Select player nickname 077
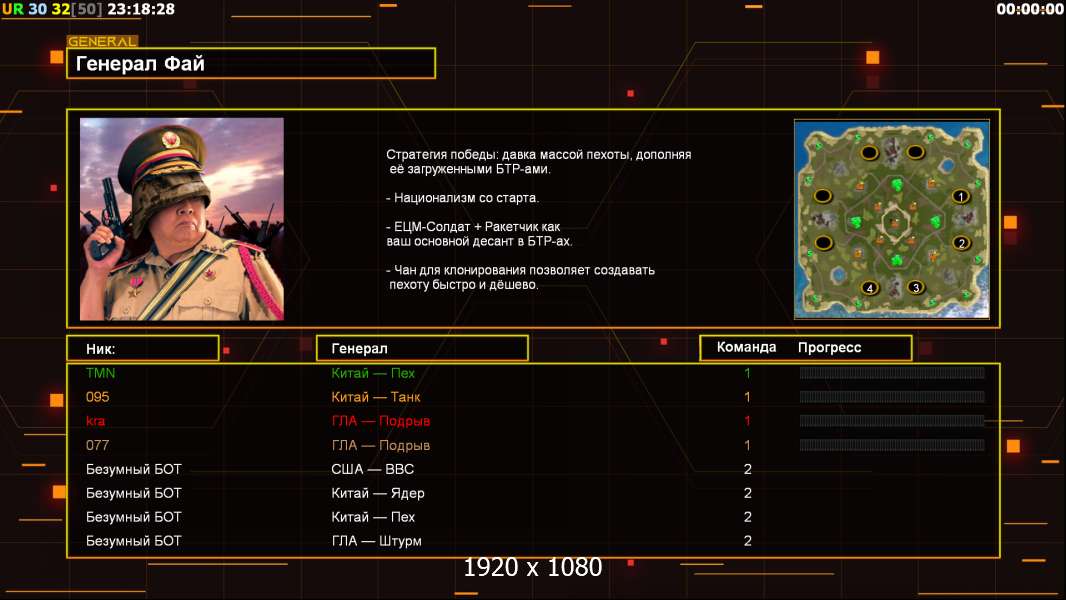The height and width of the screenshot is (600, 1066). pos(97,445)
